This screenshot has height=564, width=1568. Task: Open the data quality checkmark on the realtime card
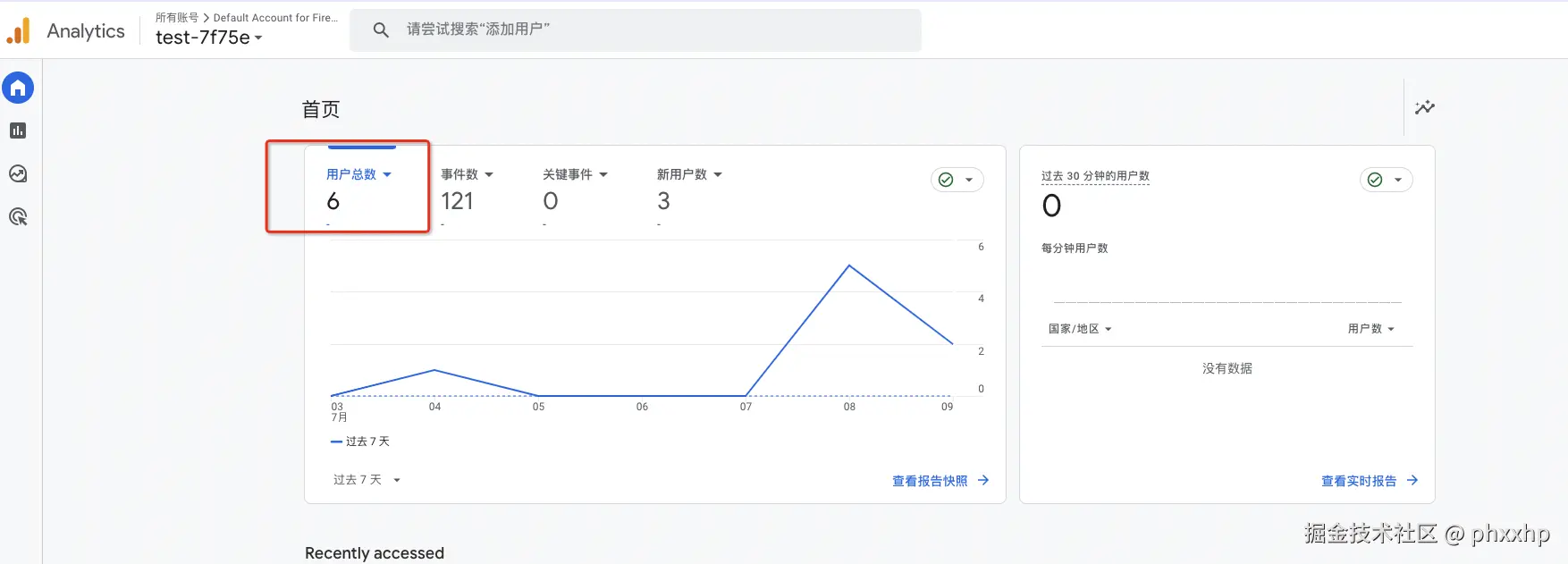1386,180
